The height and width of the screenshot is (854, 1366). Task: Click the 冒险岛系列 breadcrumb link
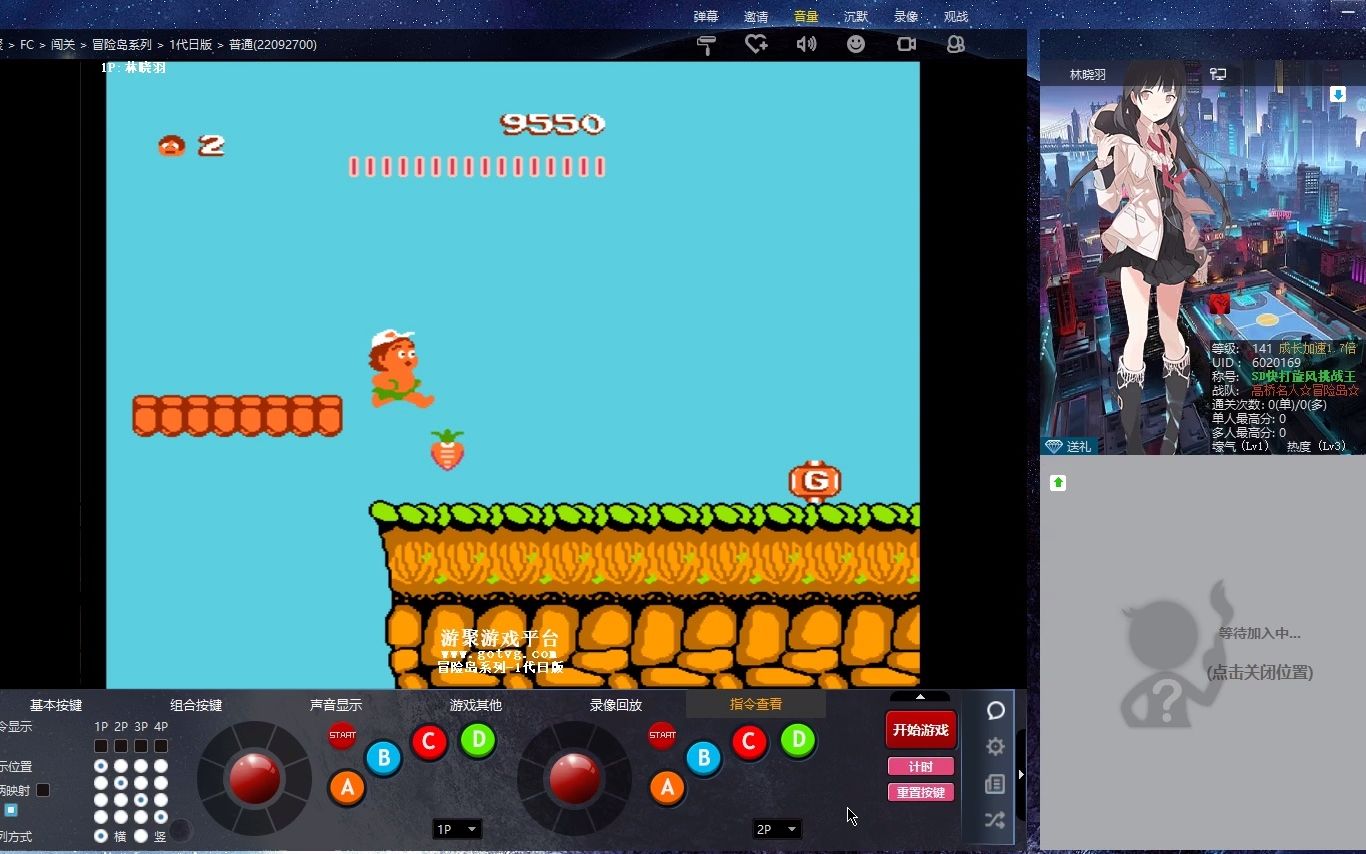point(122,45)
